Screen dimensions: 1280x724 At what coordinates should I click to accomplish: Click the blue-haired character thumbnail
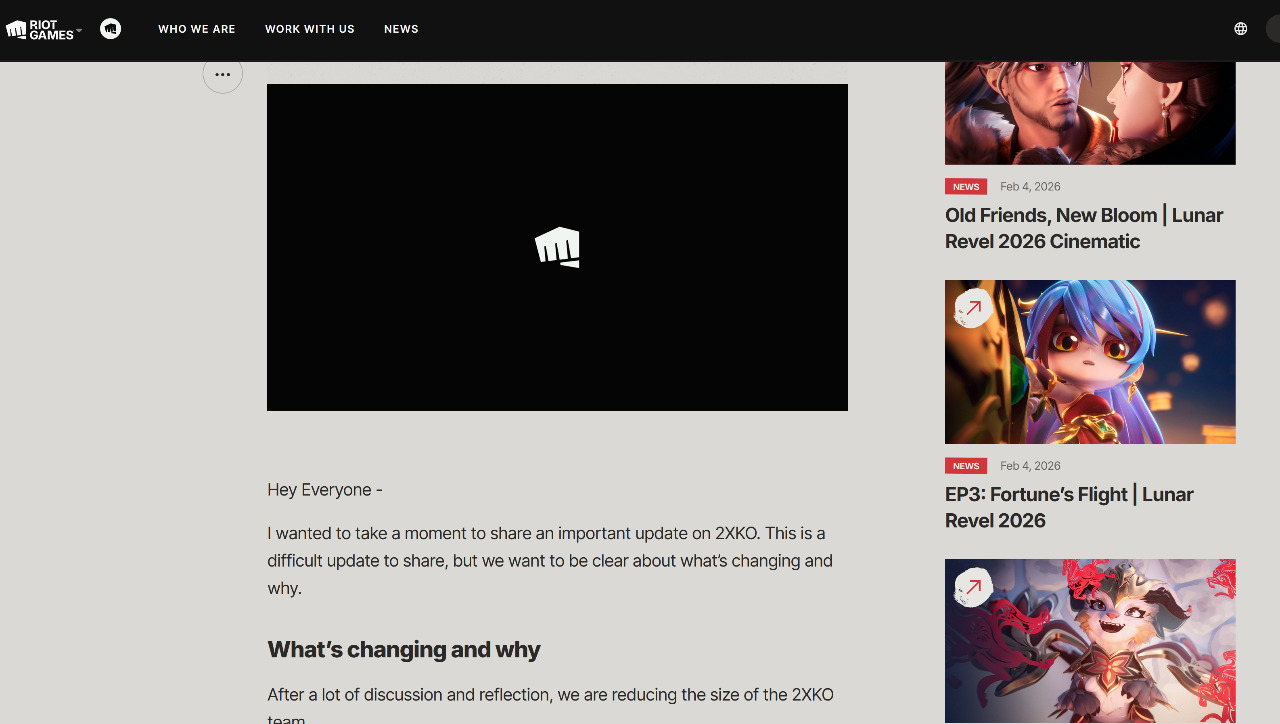tap(1090, 362)
